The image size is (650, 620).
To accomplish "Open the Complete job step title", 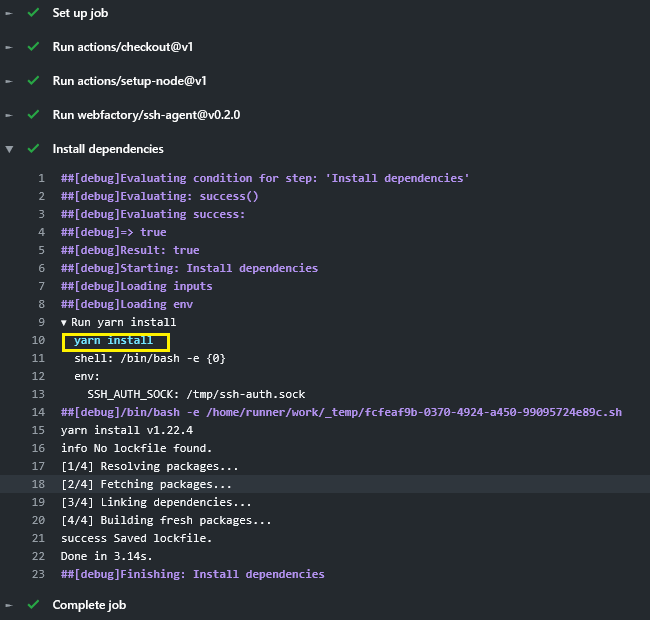I will click(x=90, y=605).
